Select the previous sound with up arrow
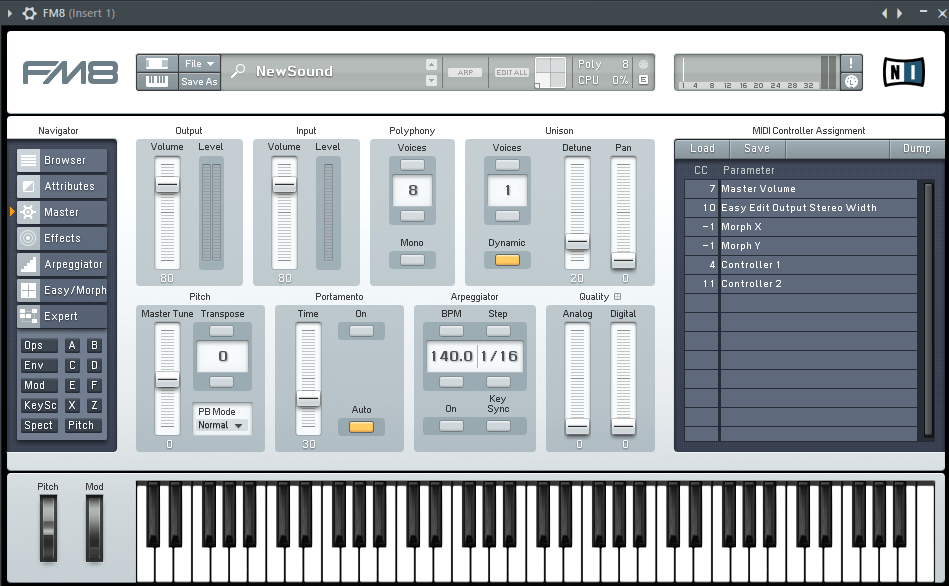 pyautogui.click(x=431, y=64)
